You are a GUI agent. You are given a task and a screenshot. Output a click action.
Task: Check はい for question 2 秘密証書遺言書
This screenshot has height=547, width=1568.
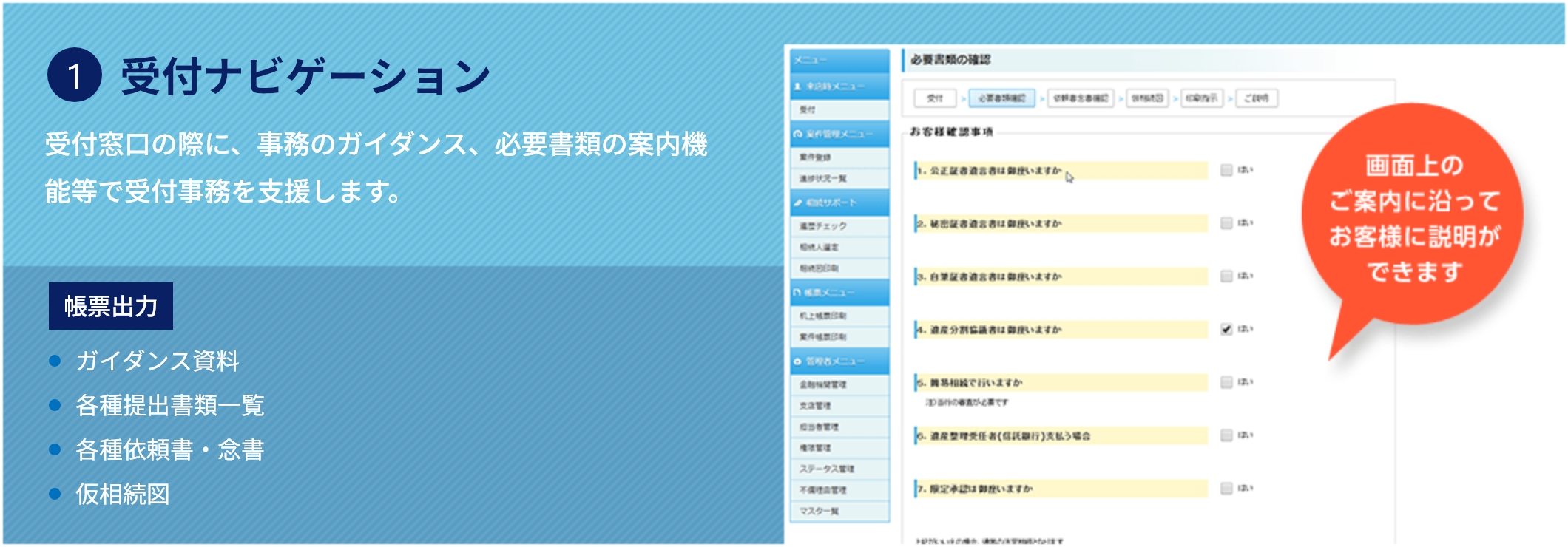pyautogui.click(x=1226, y=223)
